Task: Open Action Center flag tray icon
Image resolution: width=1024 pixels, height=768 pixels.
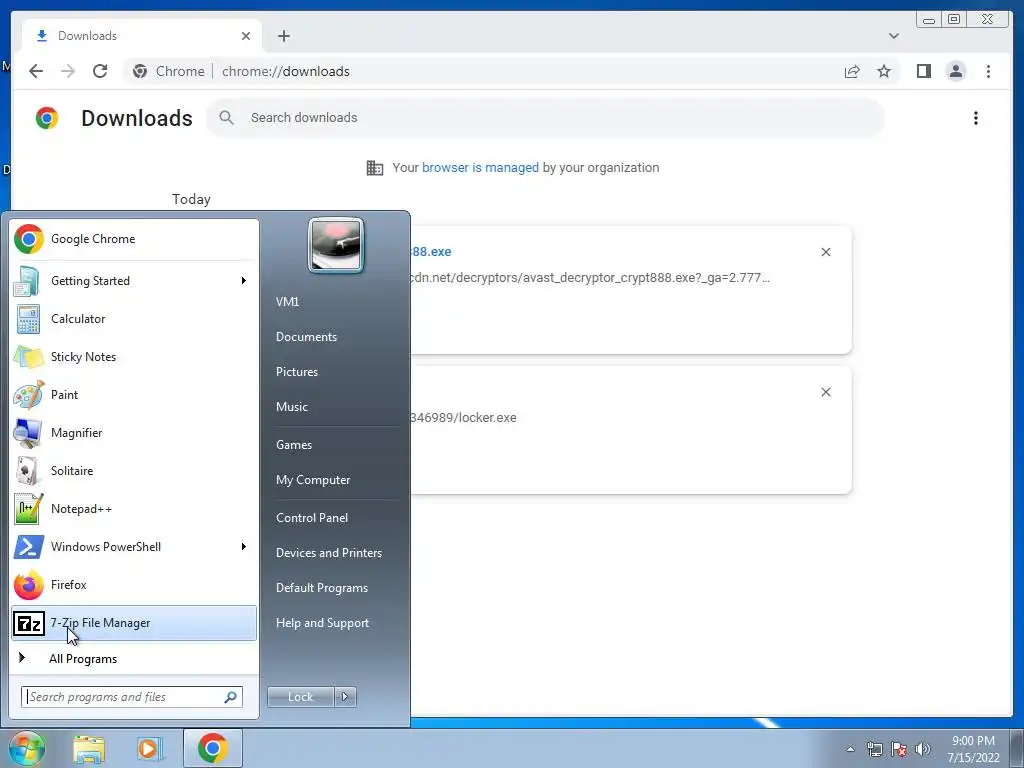Action: point(899,749)
